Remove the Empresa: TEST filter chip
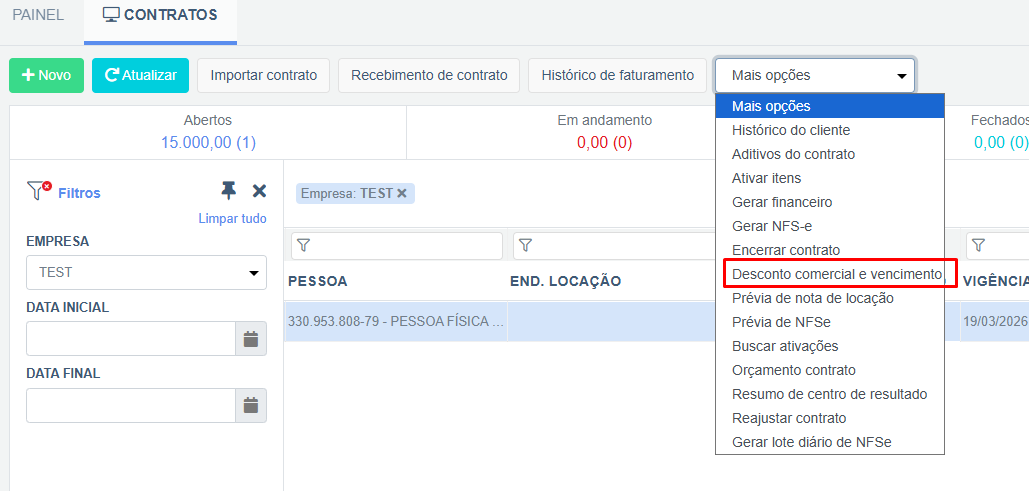 (x=402, y=193)
